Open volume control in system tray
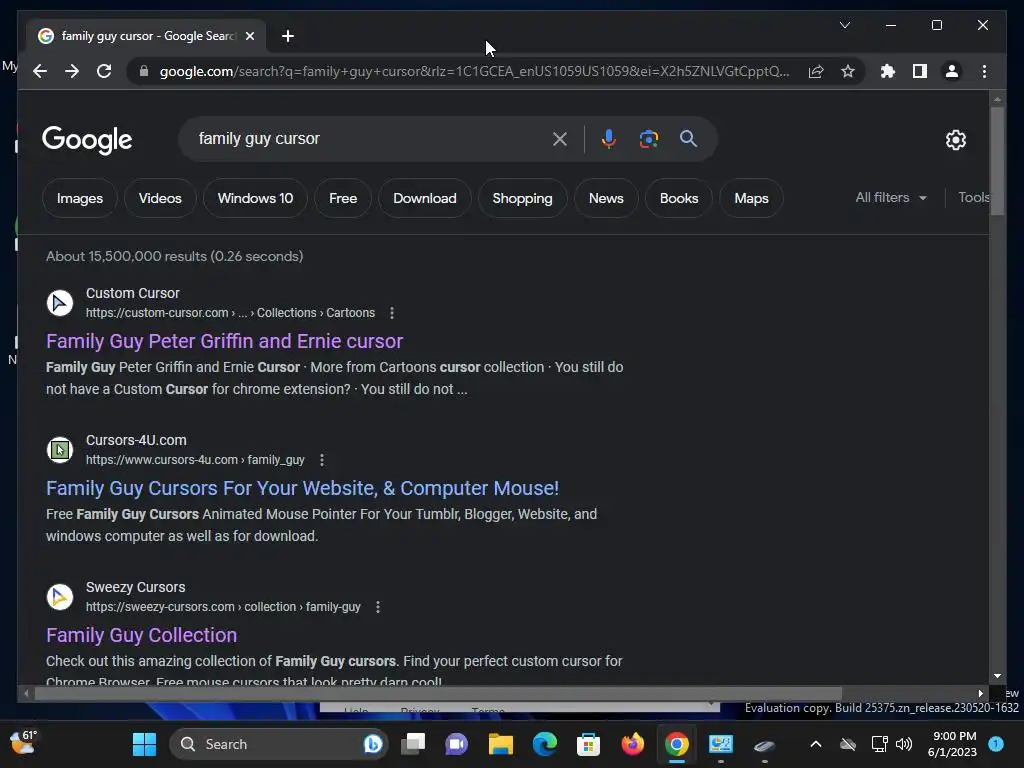Viewport: 1024px width, 768px height. coord(904,744)
